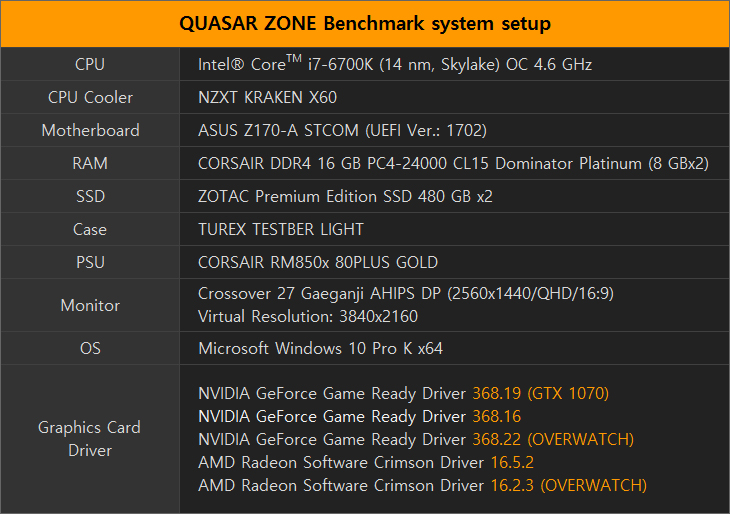Select the 'Case' label cell
730x514 pixels.
[x=90, y=230]
